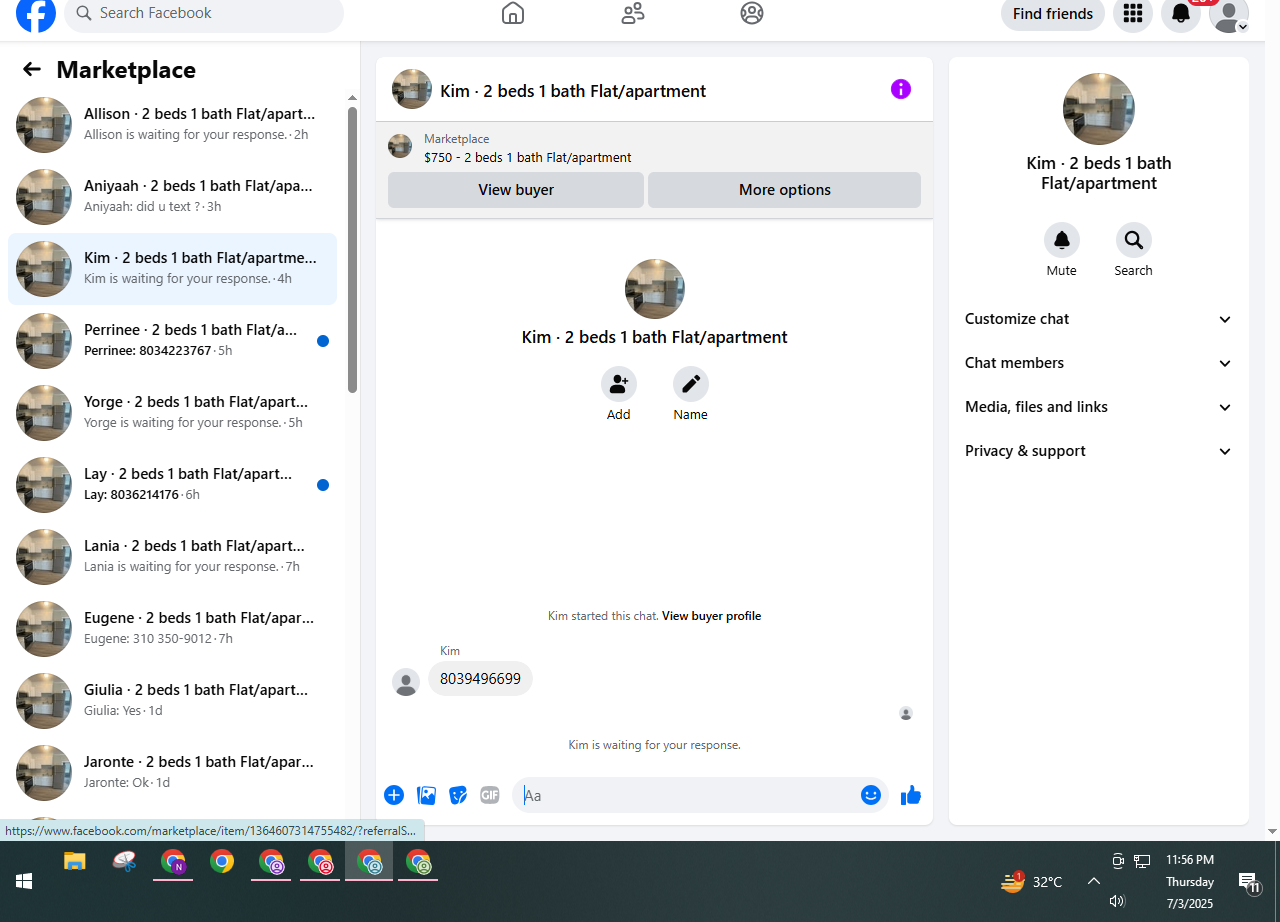This screenshot has height=922, width=1280.
Task: Expand Customize chat section
Action: pos(1099,319)
